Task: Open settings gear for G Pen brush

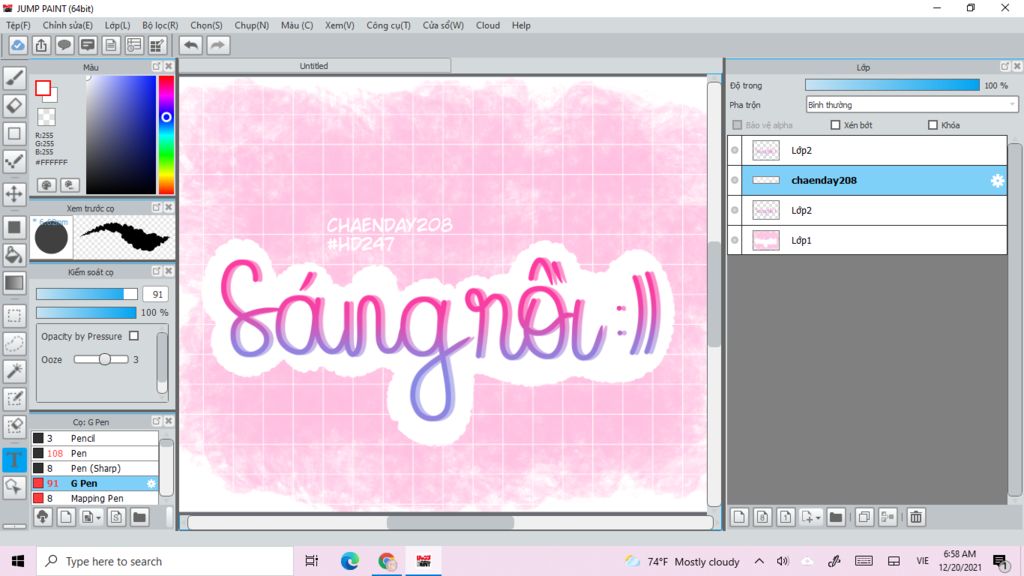Action: pyautogui.click(x=151, y=483)
